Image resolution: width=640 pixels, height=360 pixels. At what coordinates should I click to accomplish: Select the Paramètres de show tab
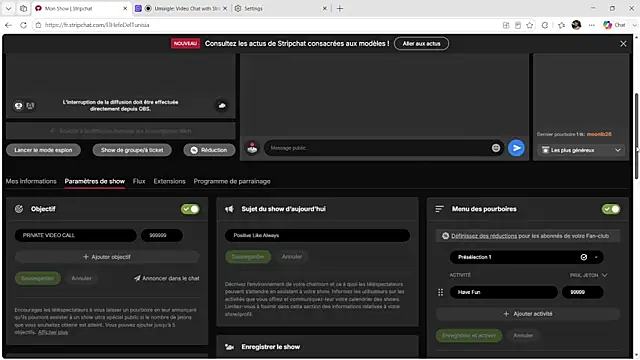pos(95,181)
